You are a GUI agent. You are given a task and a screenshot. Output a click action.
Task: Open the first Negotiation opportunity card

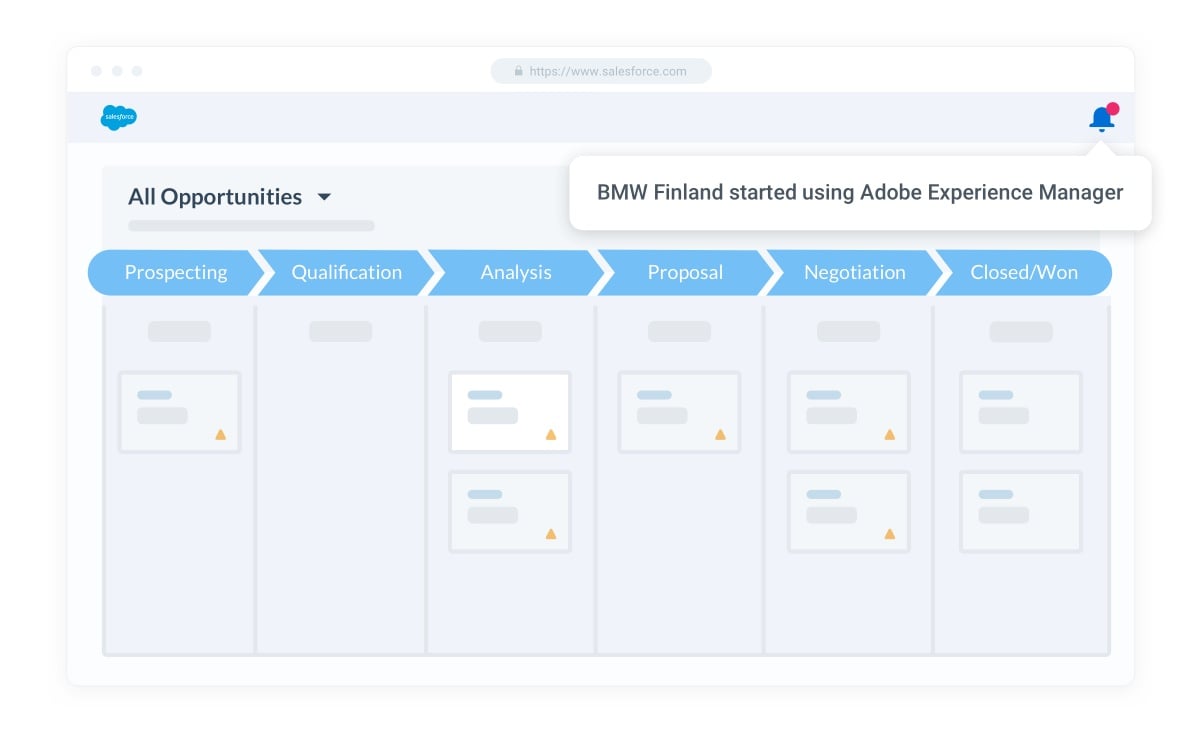coord(848,412)
